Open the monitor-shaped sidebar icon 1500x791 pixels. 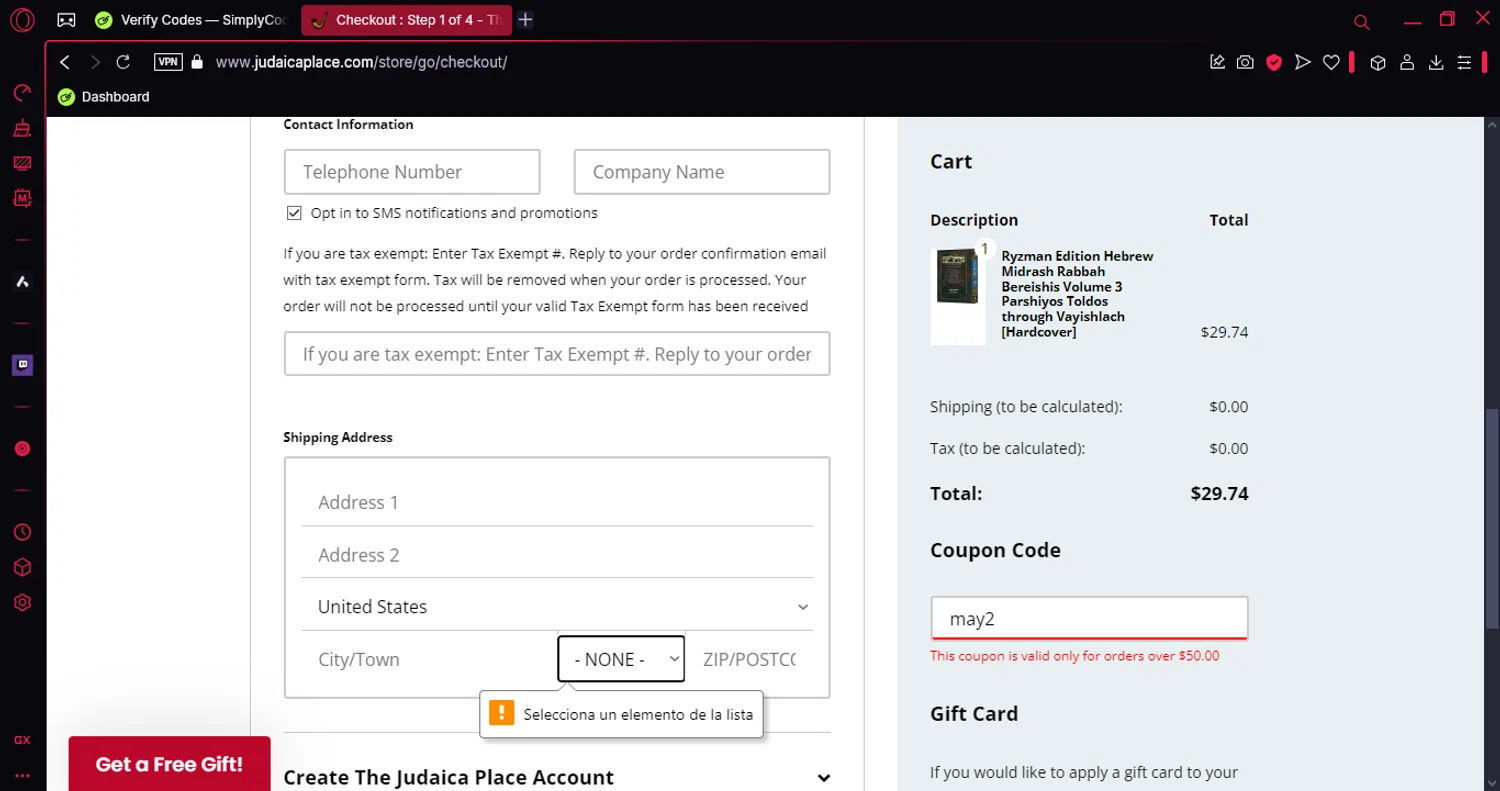pyautogui.click(x=22, y=163)
